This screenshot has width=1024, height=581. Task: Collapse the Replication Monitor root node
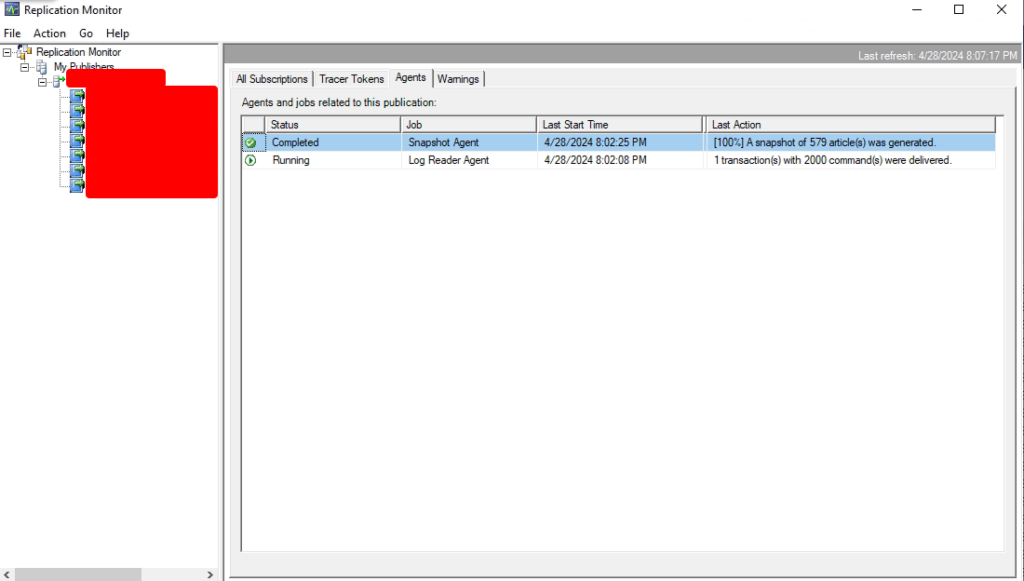point(8,52)
